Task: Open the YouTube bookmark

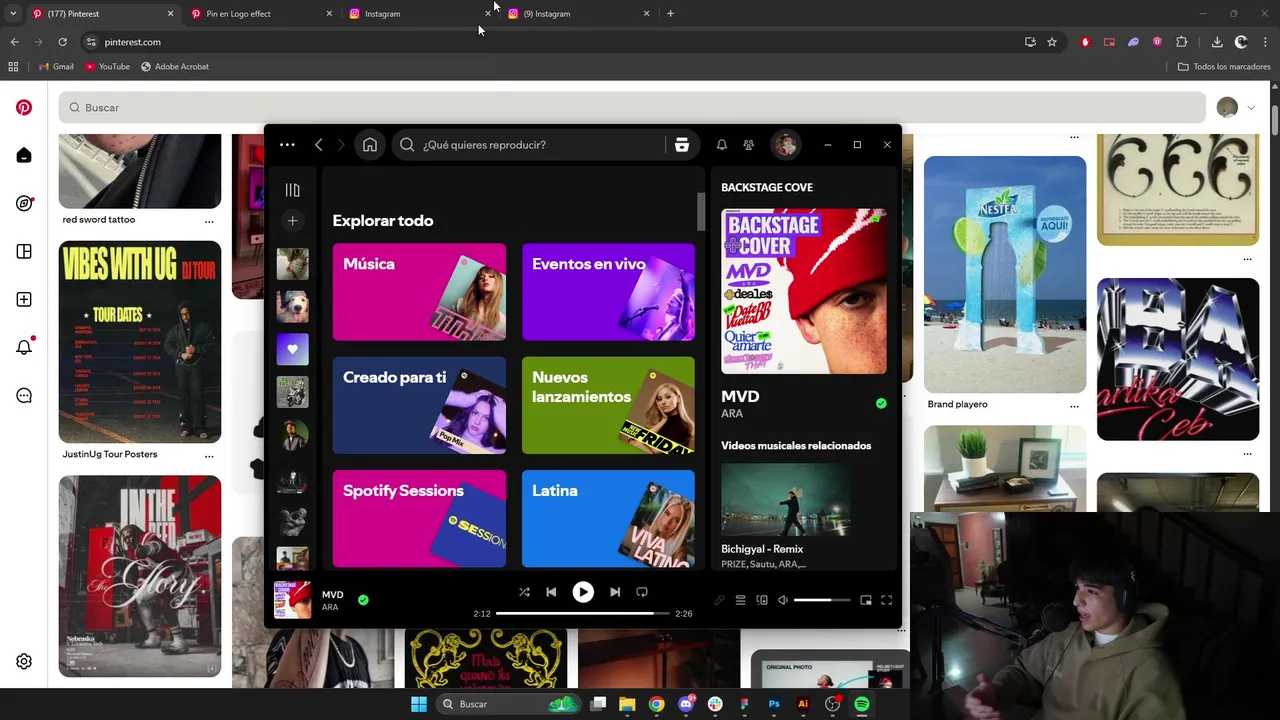Action: [107, 67]
